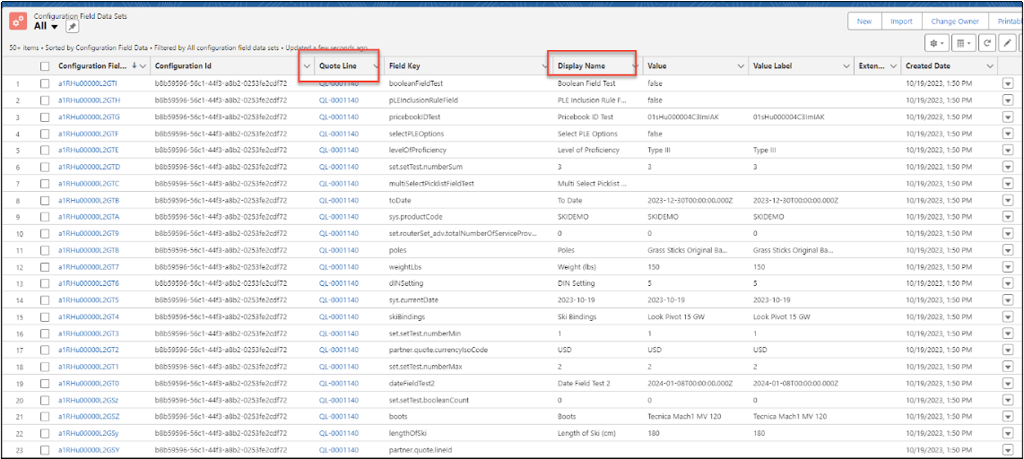Open row actions for boots row
The width and height of the screenshot is (1024, 459).
pos(1007,417)
